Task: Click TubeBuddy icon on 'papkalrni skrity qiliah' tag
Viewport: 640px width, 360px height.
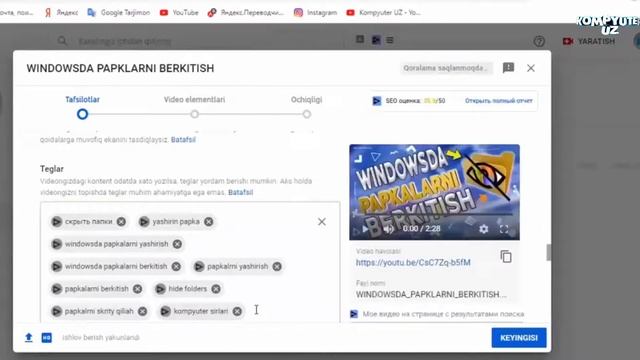Action: point(57,311)
